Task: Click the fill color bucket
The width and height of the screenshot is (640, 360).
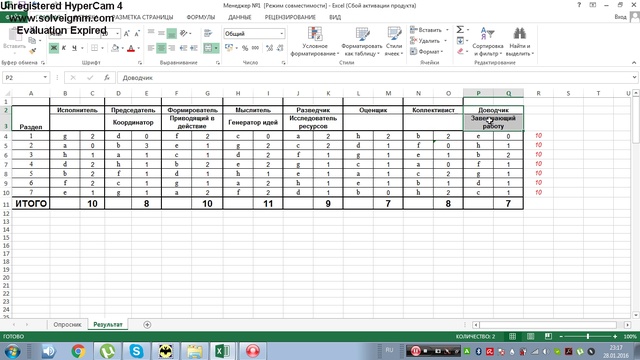Action: pos(115,48)
